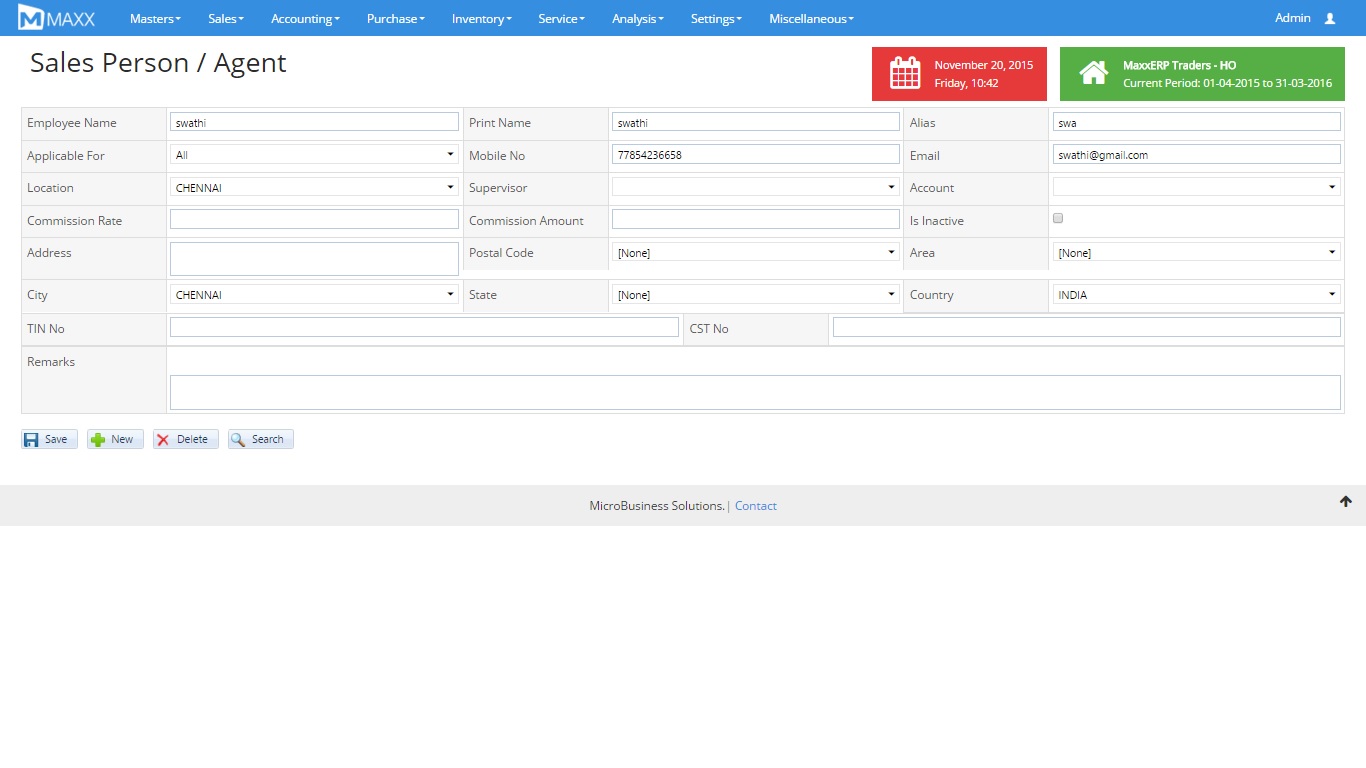Click the home icon in green panel
This screenshot has height=768, width=1366.
pyautogui.click(x=1093, y=73)
